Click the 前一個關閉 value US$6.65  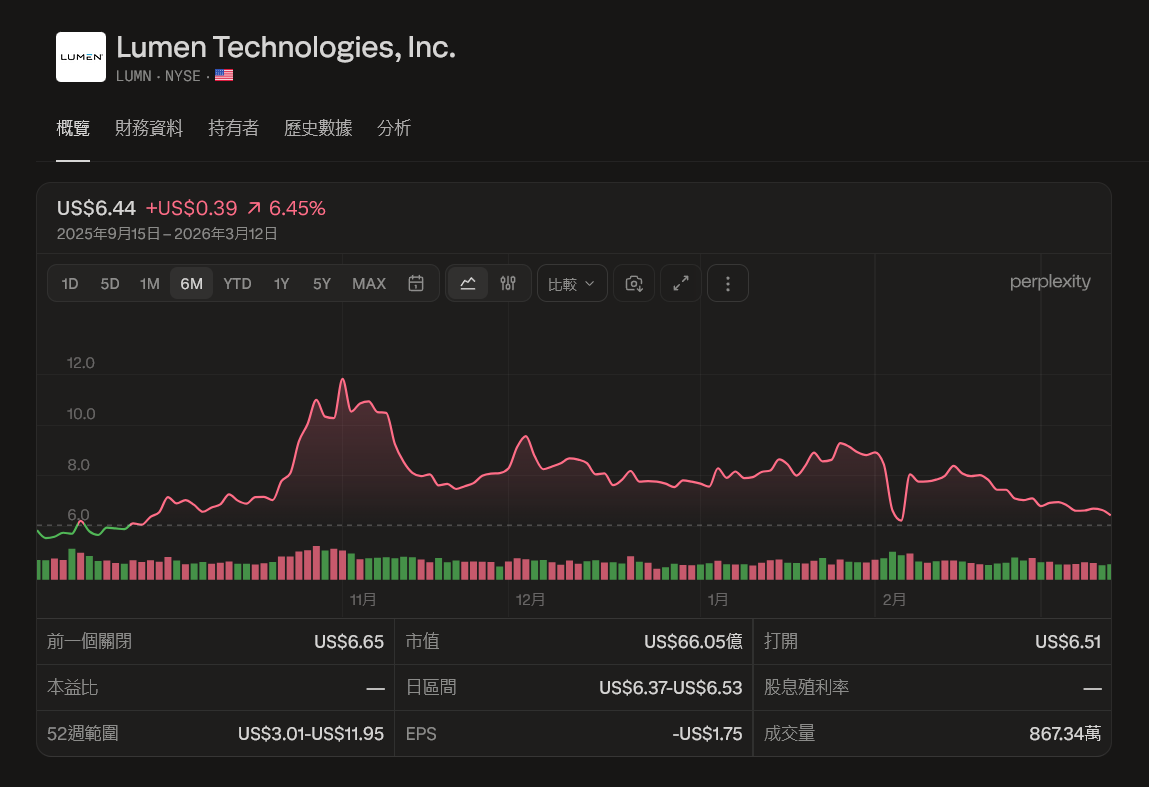click(x=349, y=642)
